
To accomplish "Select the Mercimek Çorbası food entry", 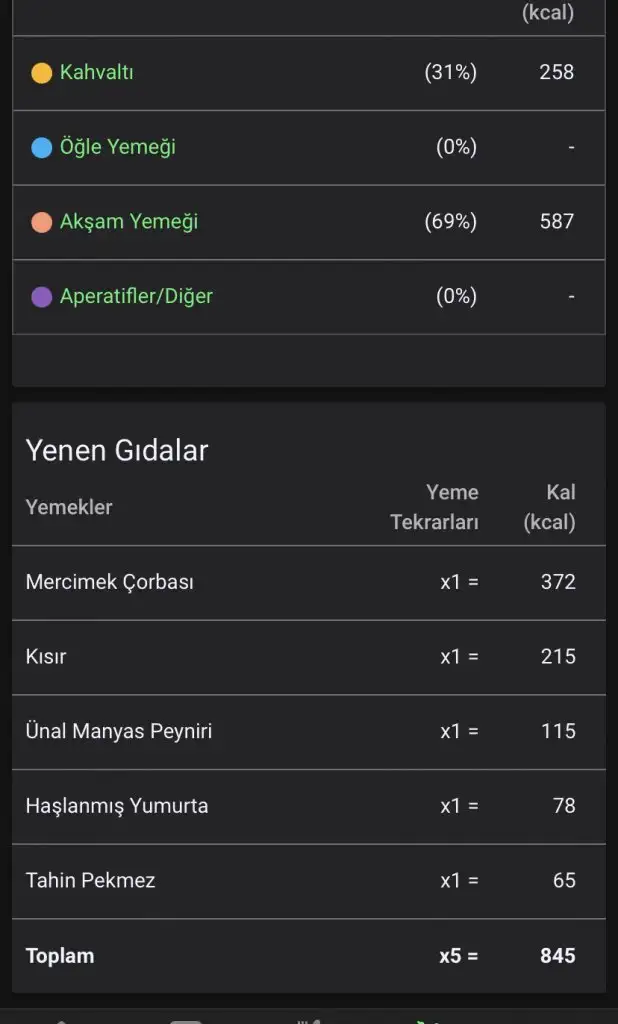I will pyautogui.click(x=109, y=582).
